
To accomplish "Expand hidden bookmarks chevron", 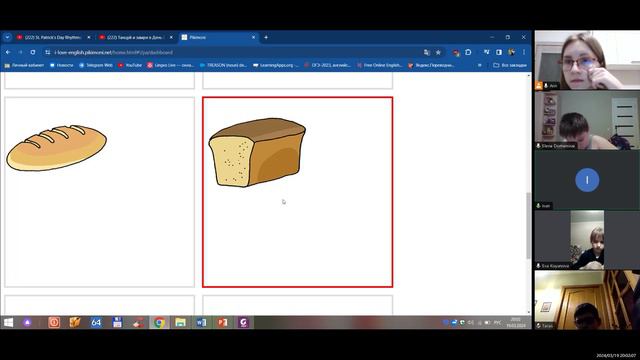I will [480, 65].
